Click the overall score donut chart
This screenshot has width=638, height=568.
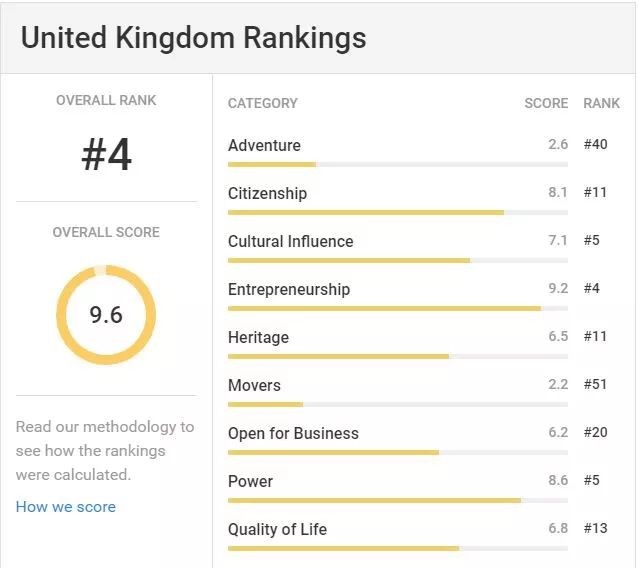pyautogui.click(x=106, y=315)
